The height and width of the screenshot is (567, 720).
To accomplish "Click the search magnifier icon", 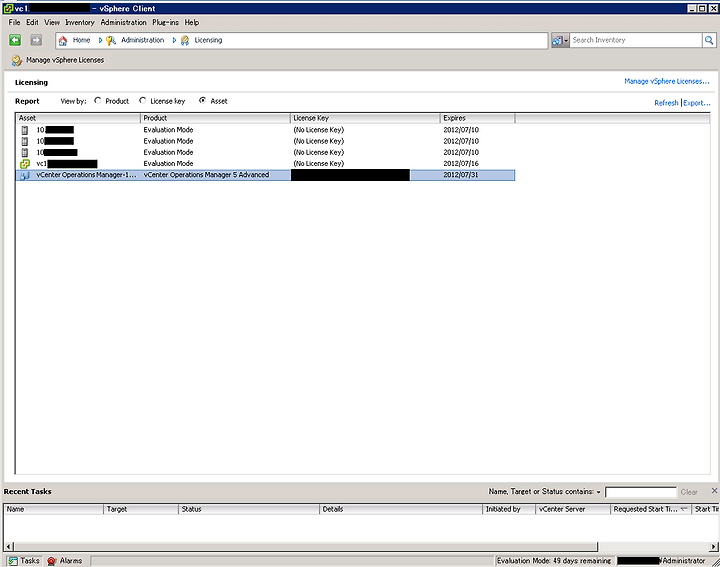I will click(x=709, y=40).
